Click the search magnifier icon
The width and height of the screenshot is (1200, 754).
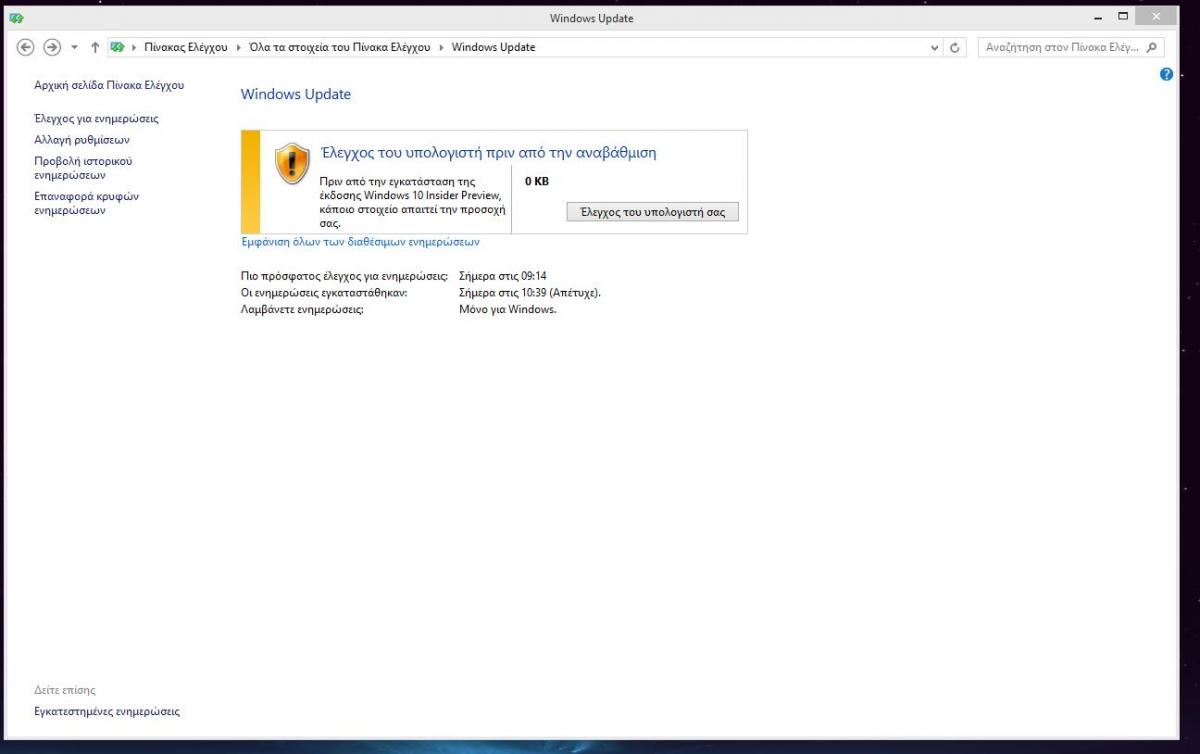pyautogui.click(x=1152, y=47)
